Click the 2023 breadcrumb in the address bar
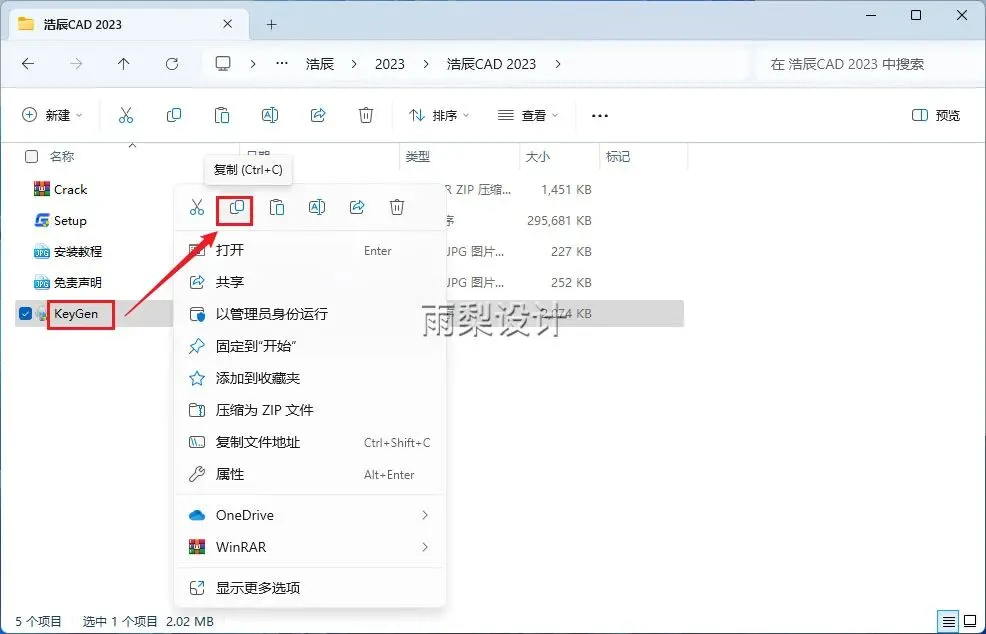 pos(390,64)
